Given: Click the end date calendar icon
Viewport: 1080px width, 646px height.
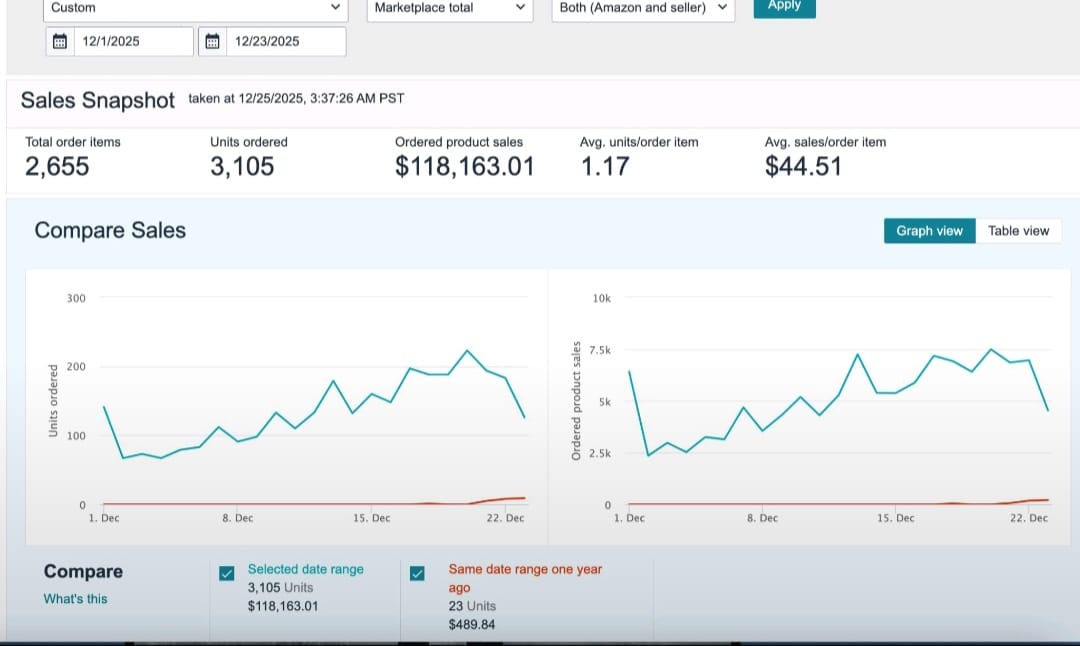Looking at the screenshot, I should coord(212,42).
